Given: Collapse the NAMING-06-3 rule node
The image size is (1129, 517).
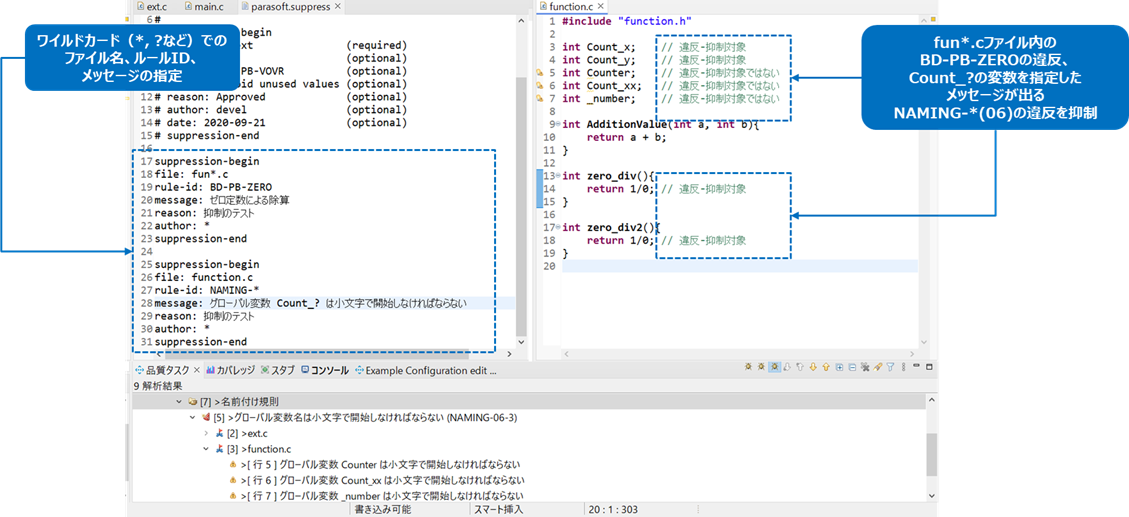Looking at the screenshot, I should [x=193, y=417].
